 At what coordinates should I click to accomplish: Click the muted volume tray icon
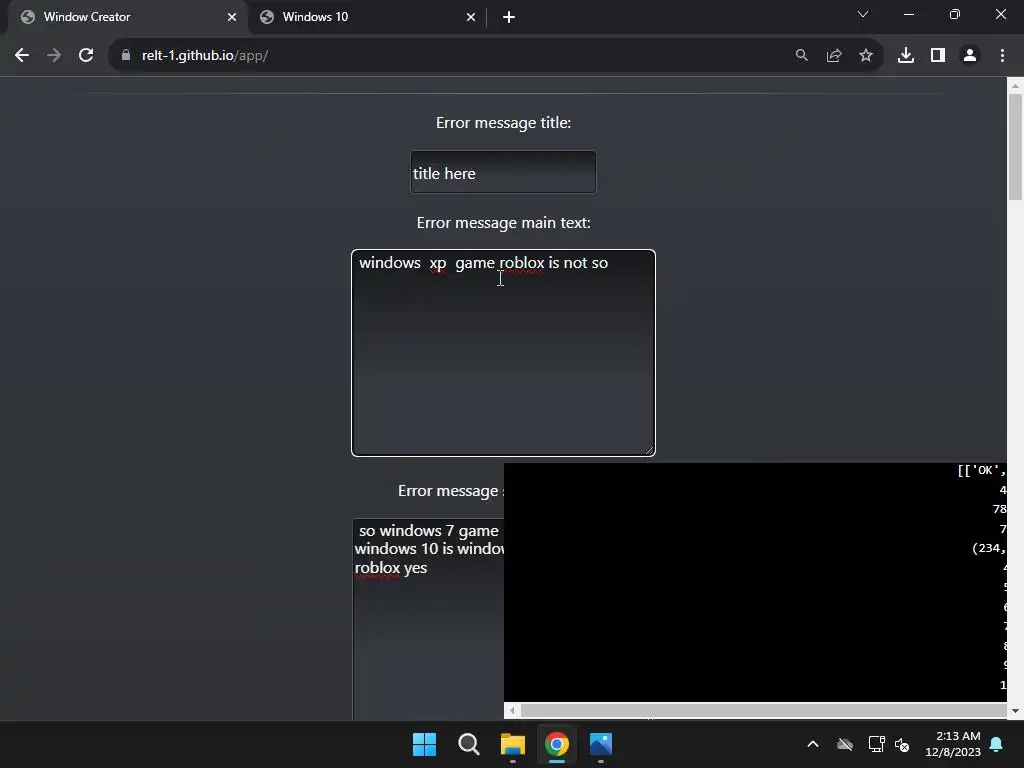pyautogui.click(x=902, y=744)
